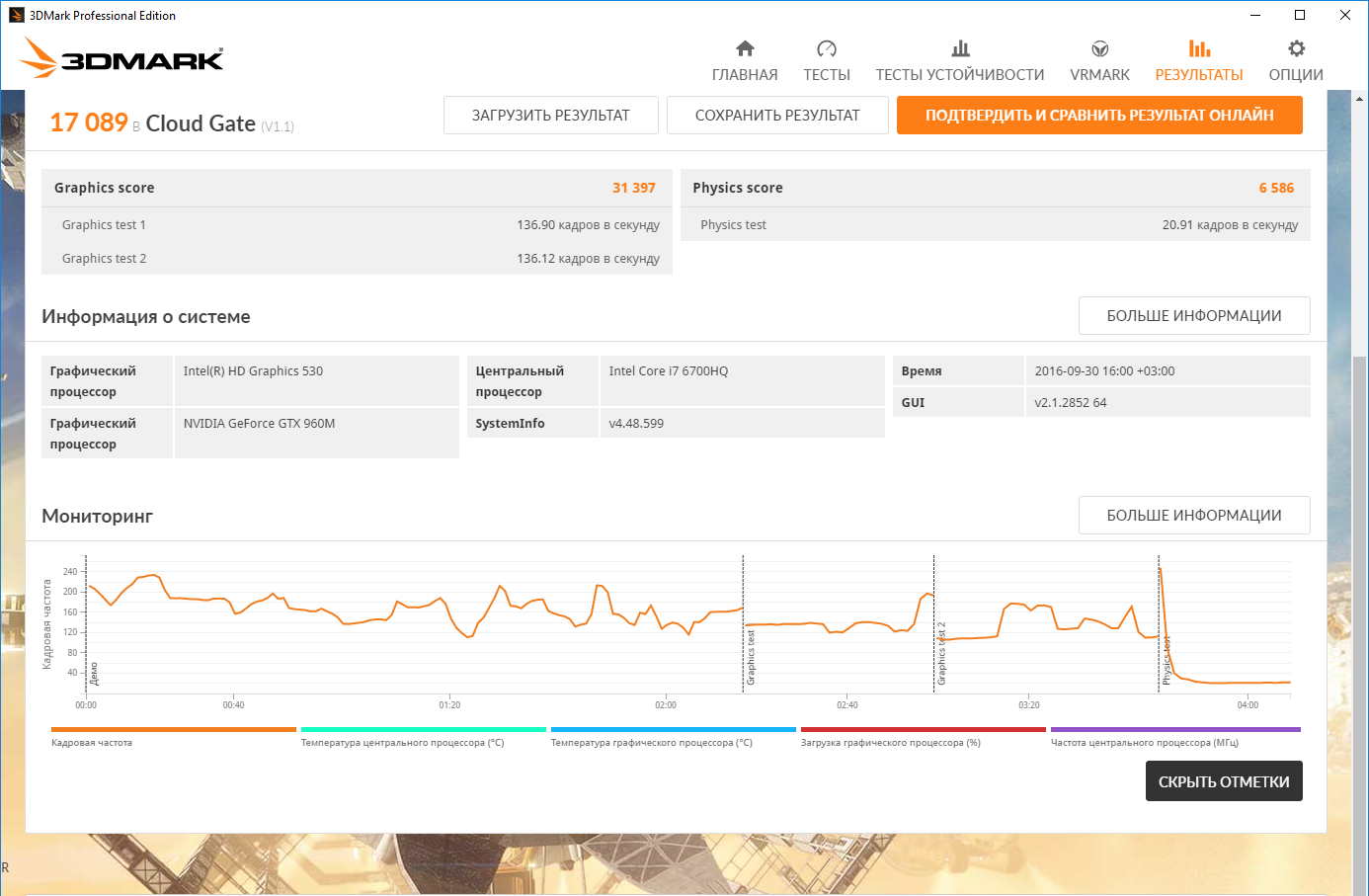Open Больше информации for system info
Image resolution: width=1369 pixels, height=896 pixels.
[1194, 316]
